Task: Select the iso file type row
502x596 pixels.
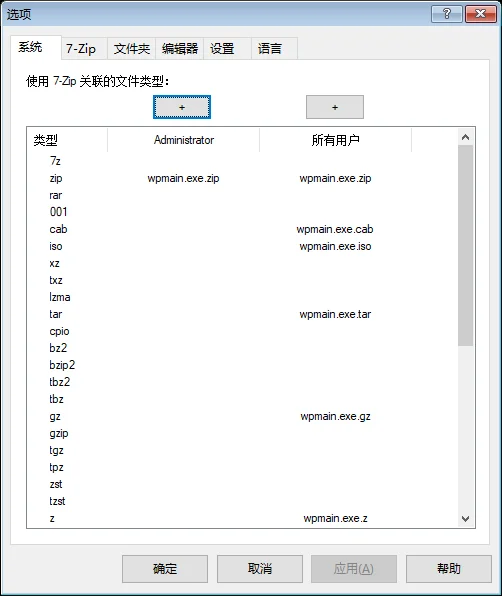Action: 242,246
